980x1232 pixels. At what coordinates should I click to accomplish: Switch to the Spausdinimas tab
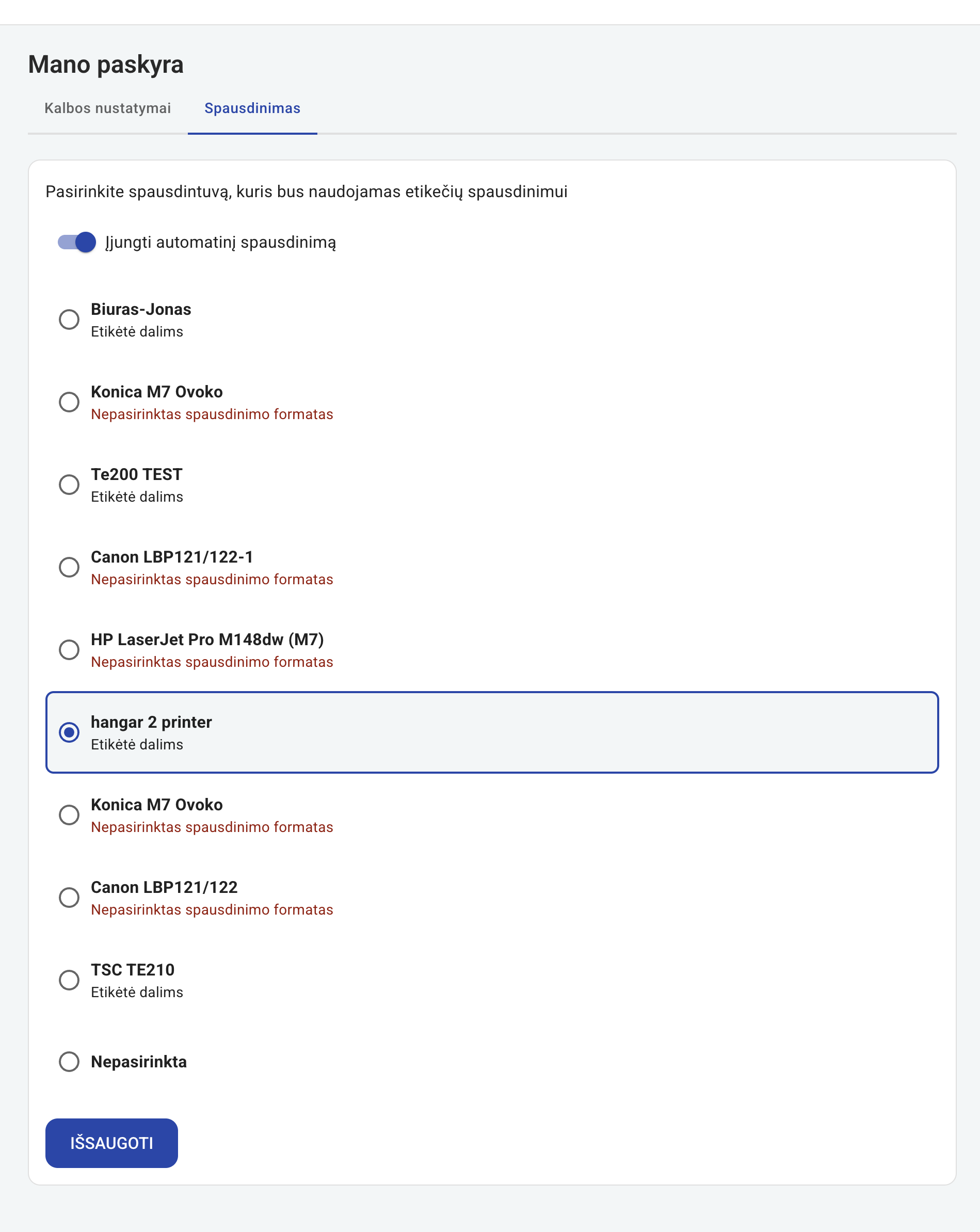point(252,108)
